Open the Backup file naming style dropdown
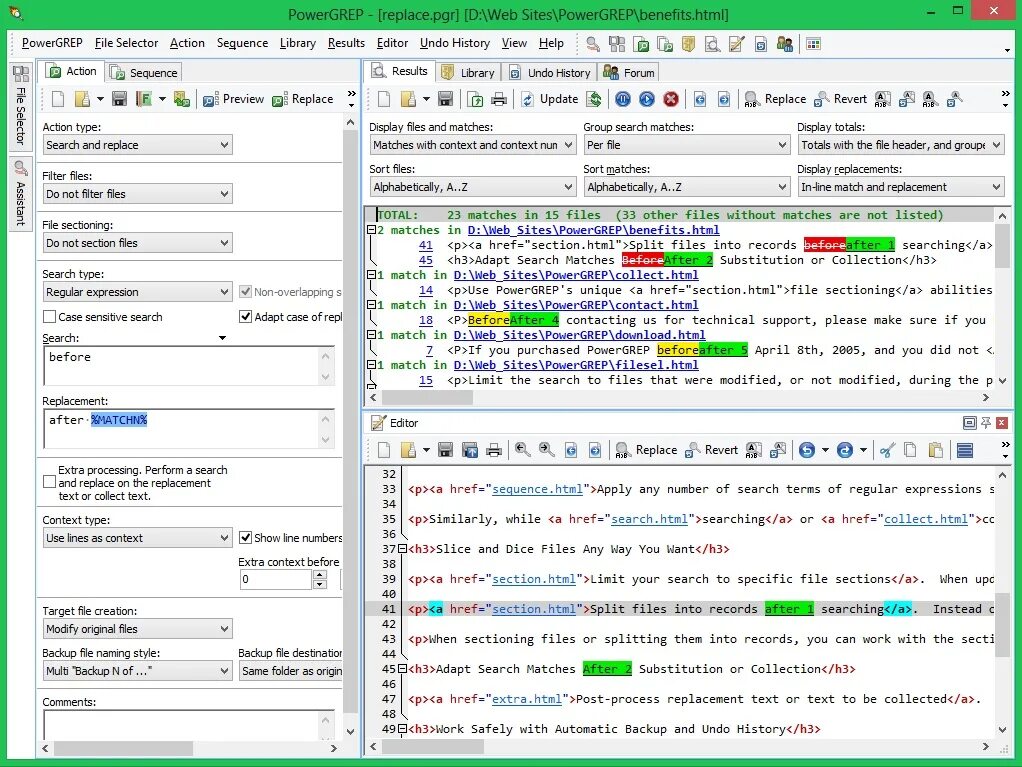1022x767 pixels. point(138,671)
